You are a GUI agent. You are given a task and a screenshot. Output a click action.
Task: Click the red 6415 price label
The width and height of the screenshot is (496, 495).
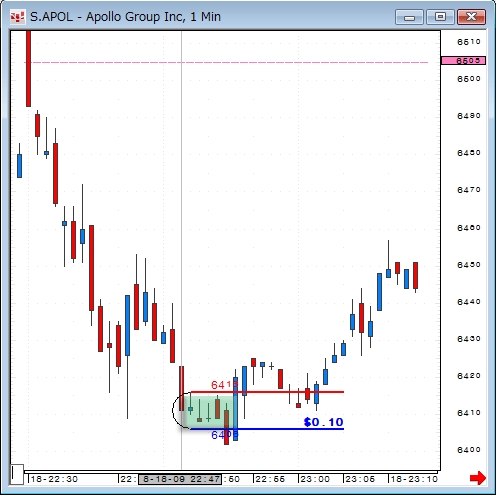coord(225,385)
